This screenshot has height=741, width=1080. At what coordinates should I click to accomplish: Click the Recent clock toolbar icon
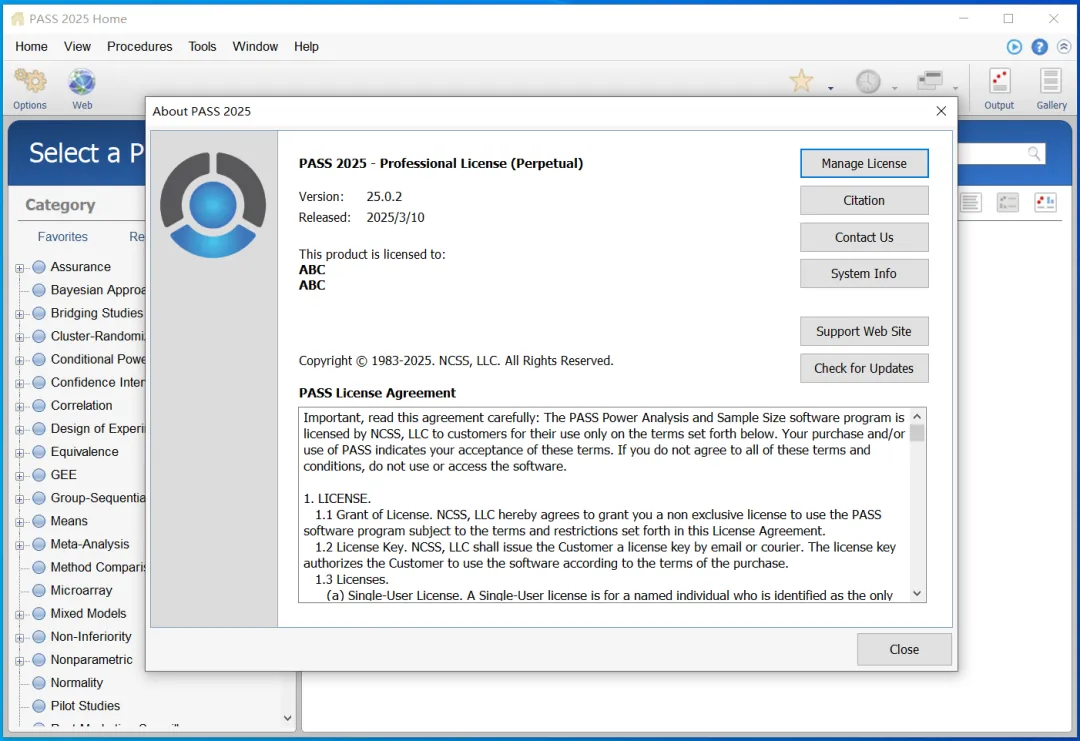tap(868, 82)
